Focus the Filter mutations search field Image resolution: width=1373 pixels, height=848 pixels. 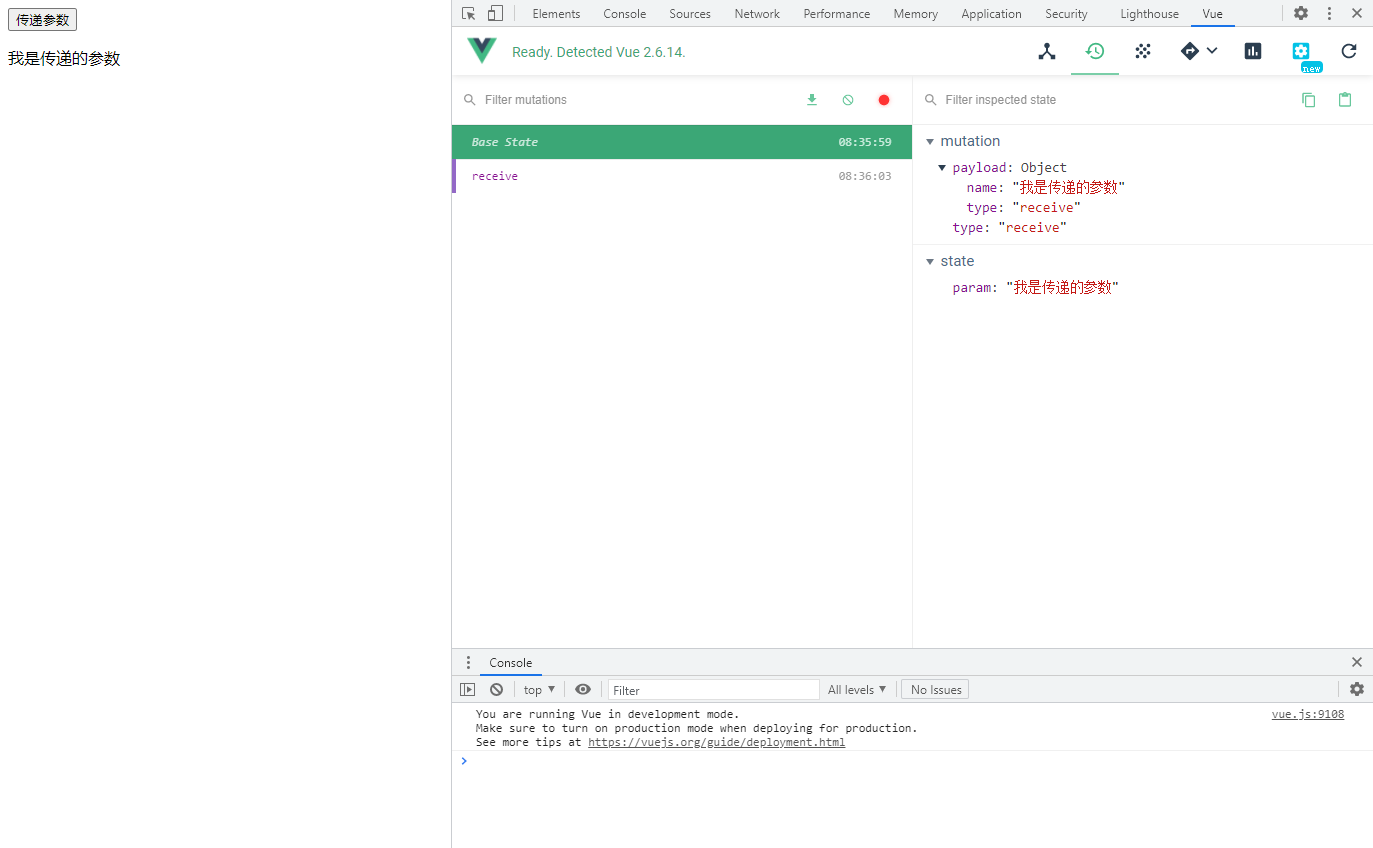pos(630,100)
